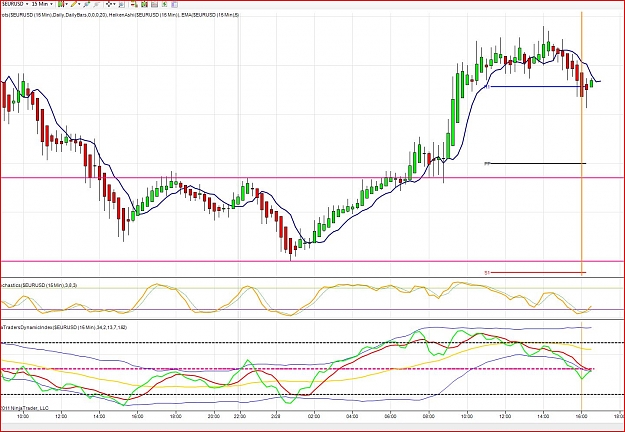Image resolution: width=625 pixels, height=432 pixels.
Task: Click the 22:00 time axis label
Action: [x=240, y=416]
